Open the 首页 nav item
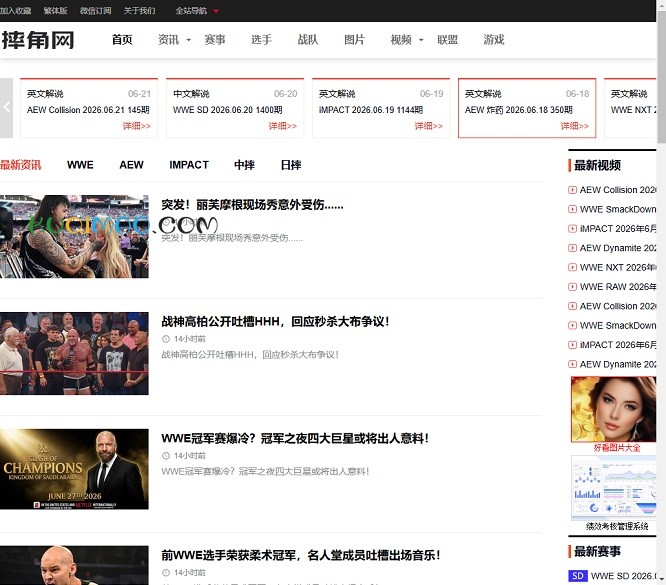The width and height of the screenshot is (666, 585). (122, 40)
